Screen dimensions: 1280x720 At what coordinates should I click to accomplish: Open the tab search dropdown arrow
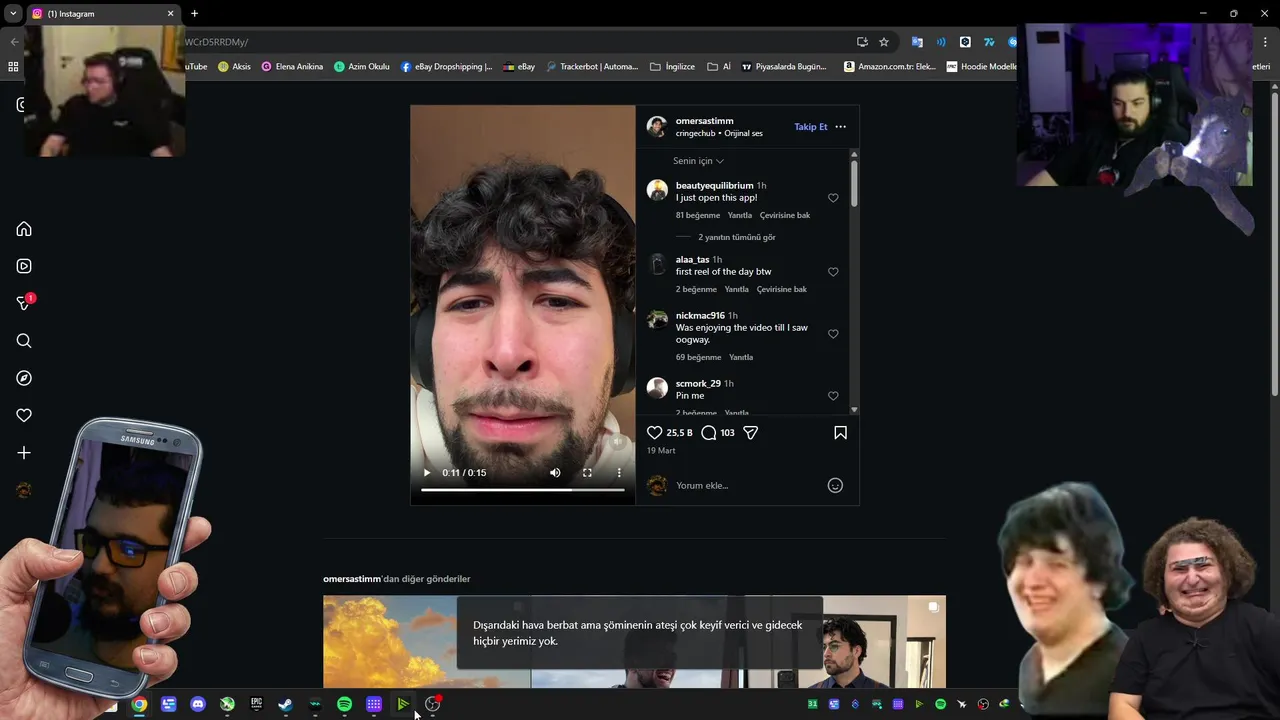click(13, 13)
